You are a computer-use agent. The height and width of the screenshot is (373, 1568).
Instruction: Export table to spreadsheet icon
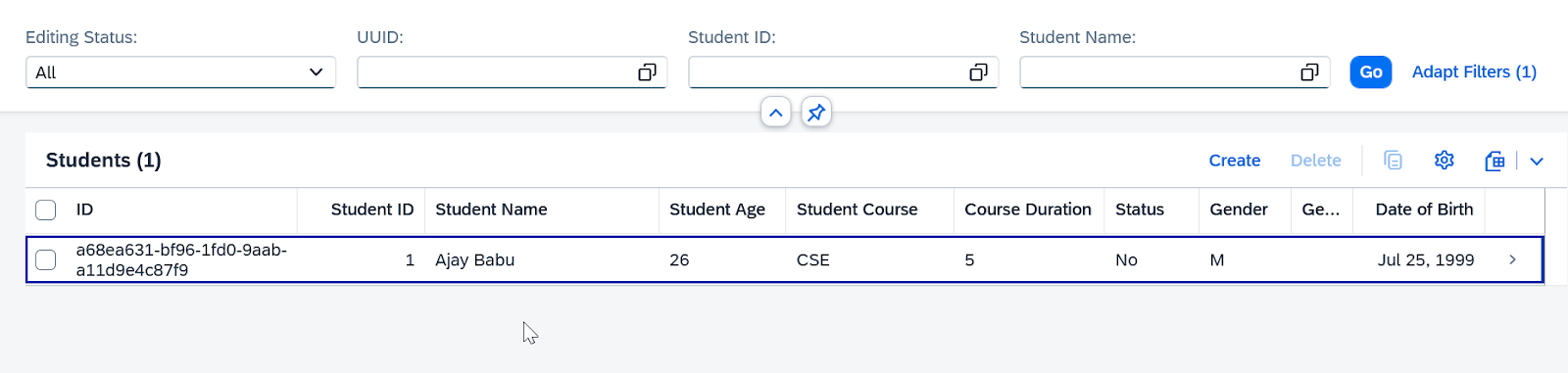(1494, 161)
